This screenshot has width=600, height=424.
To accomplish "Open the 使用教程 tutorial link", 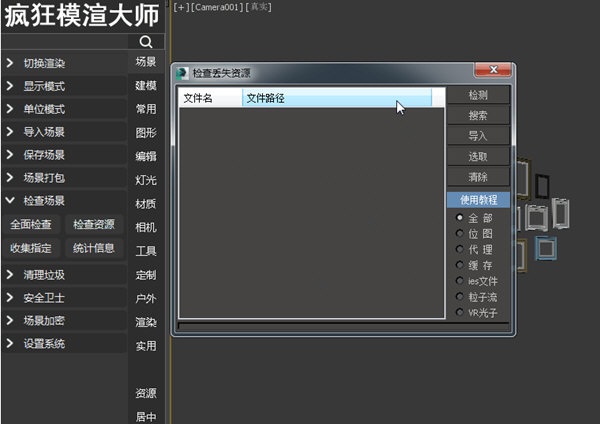I will pos(478,200).
